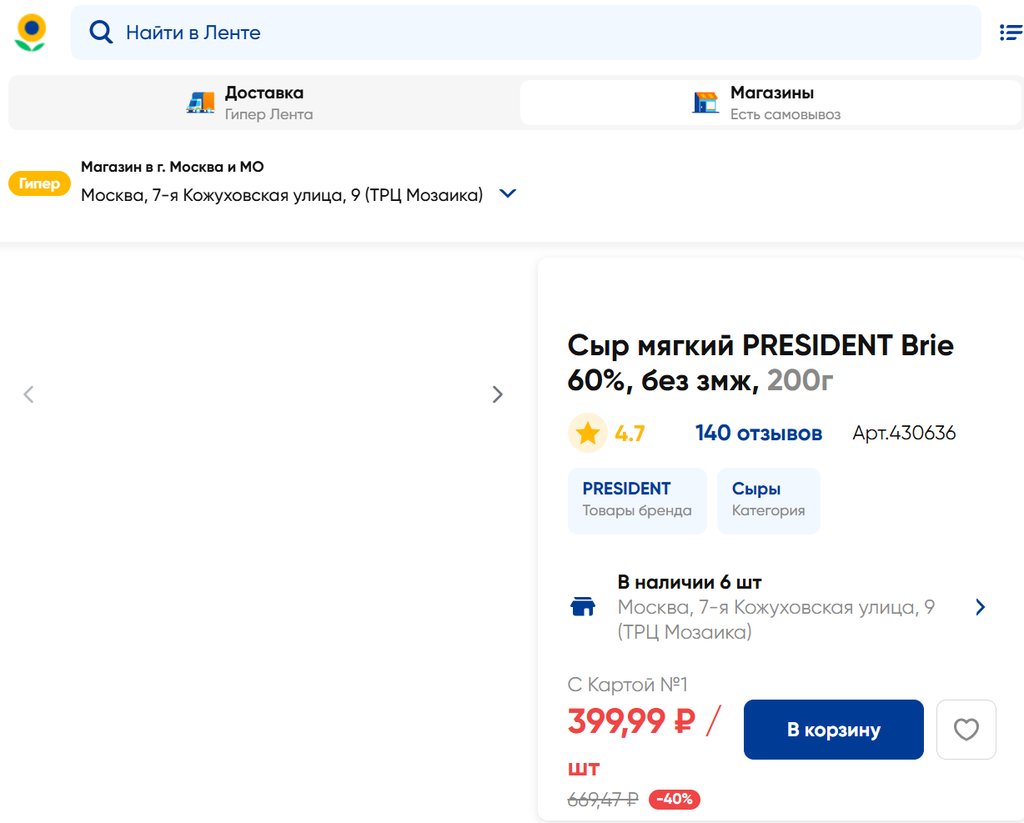This screenshot has height=823, width=1024.
Task: Show next product image
Action: point(497,394)
